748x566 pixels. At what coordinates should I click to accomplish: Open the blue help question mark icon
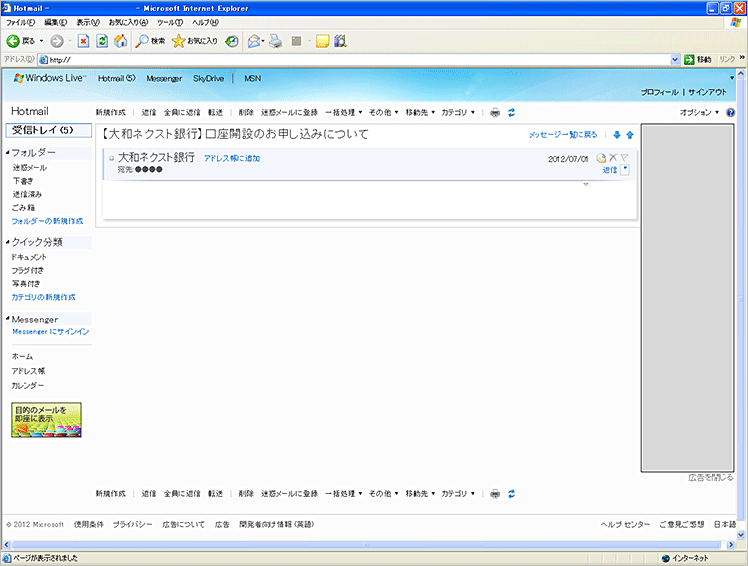click(x=731, y=113)
